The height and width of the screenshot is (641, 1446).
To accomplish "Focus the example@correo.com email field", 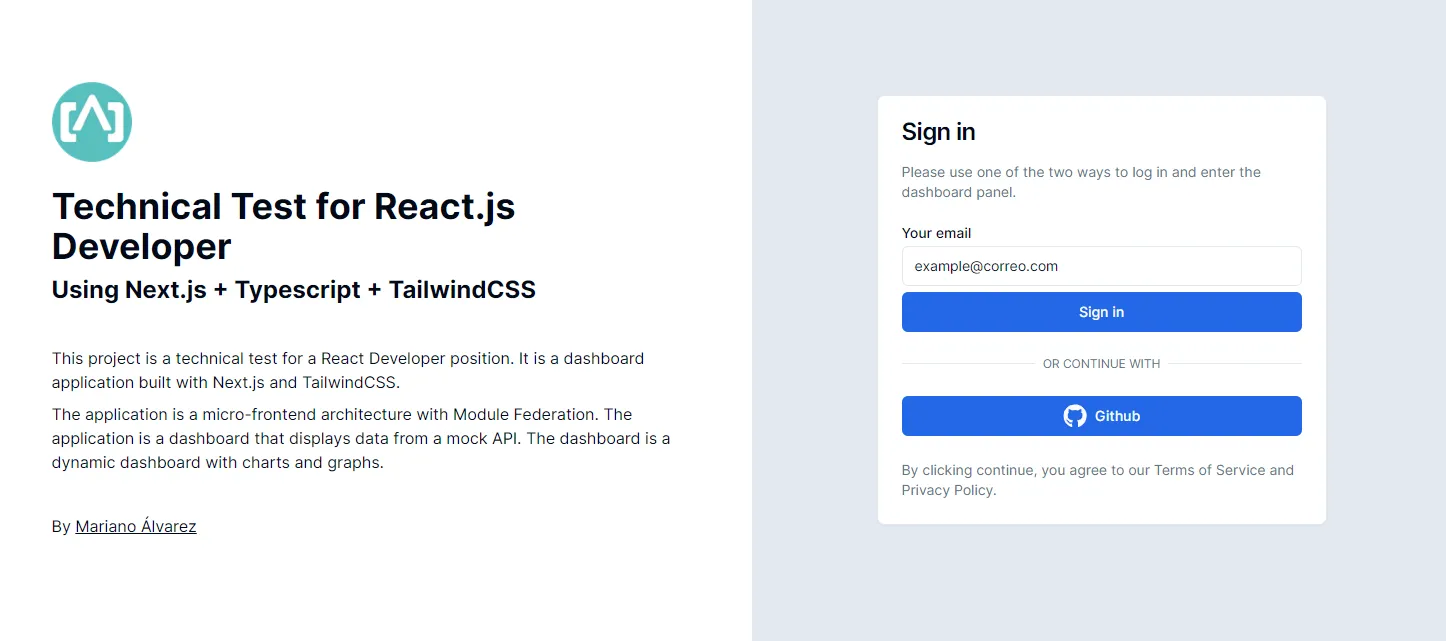I will 1101,266.
